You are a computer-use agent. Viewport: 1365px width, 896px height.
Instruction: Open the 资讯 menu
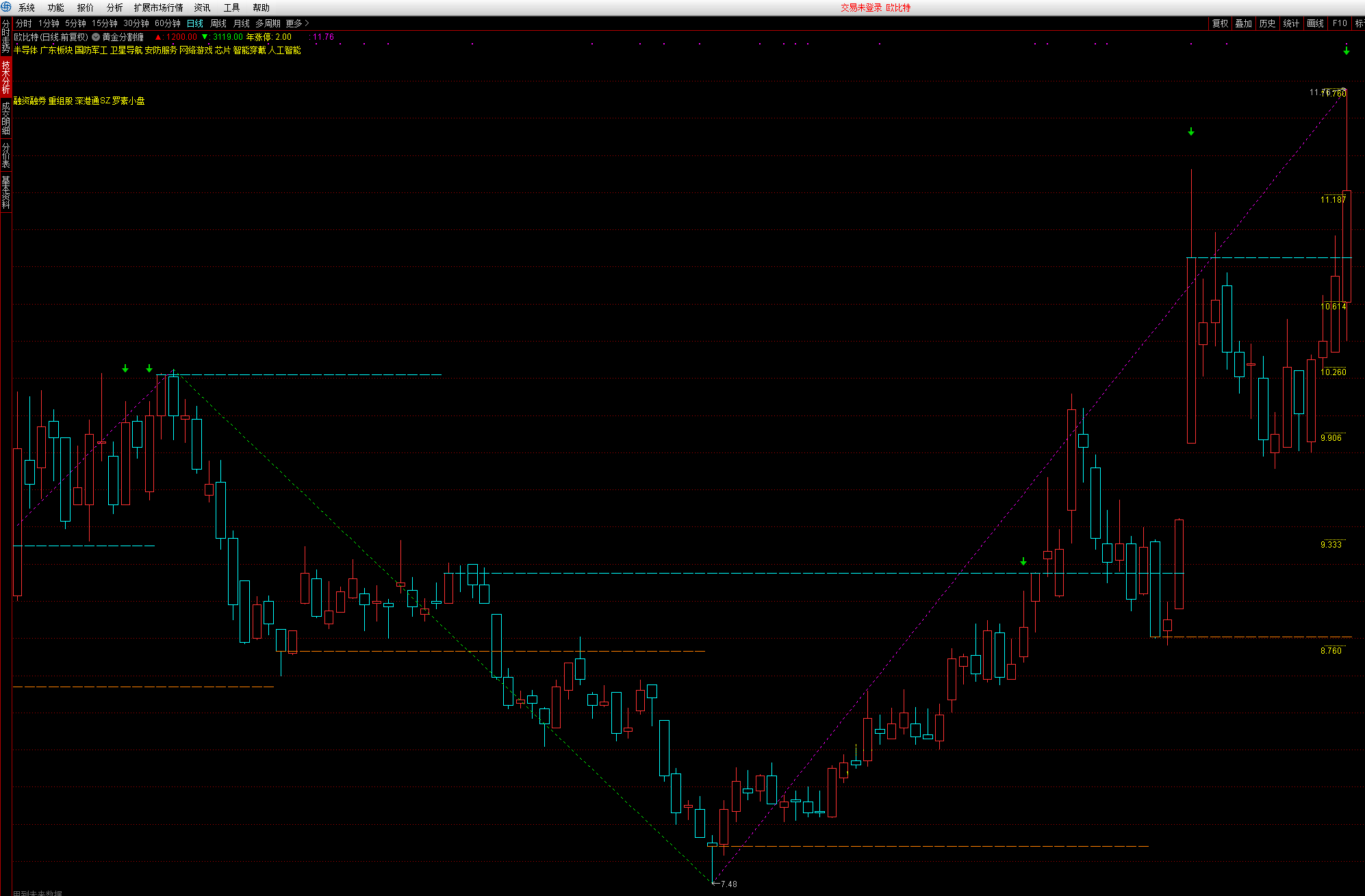tap(203, 8)
